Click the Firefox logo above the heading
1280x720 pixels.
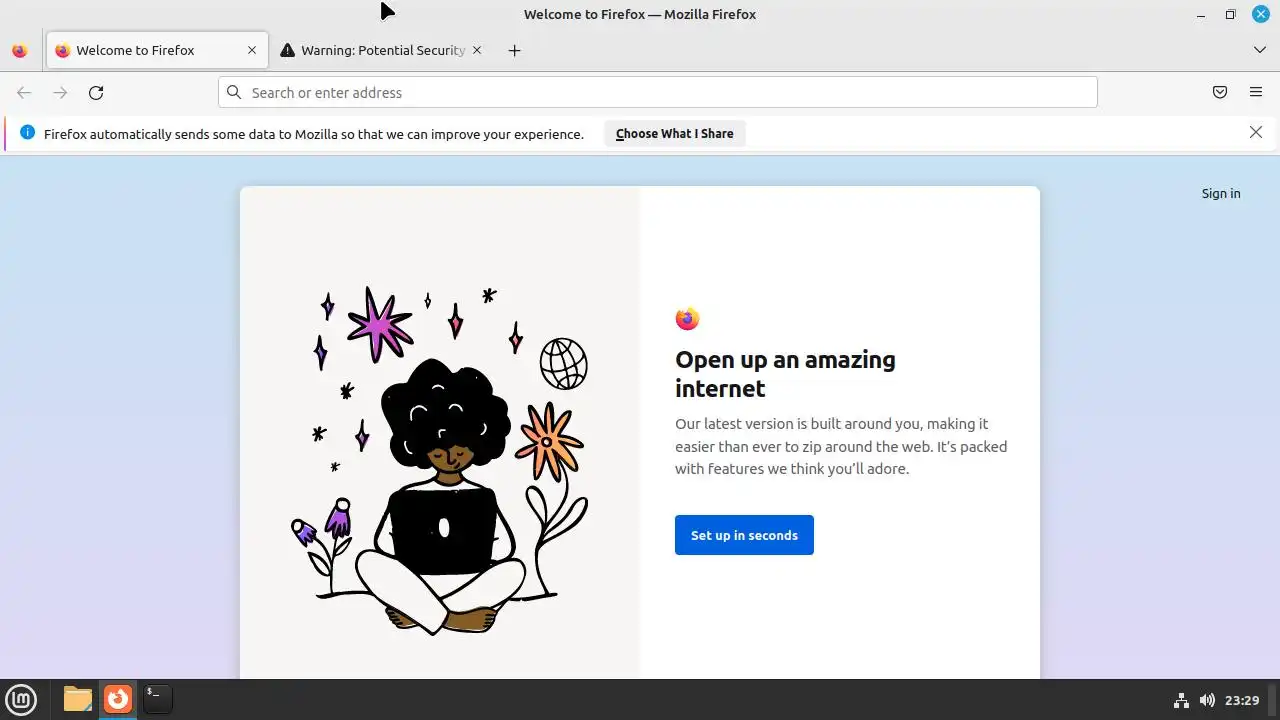pyautogui.click(x=687, y=319)
